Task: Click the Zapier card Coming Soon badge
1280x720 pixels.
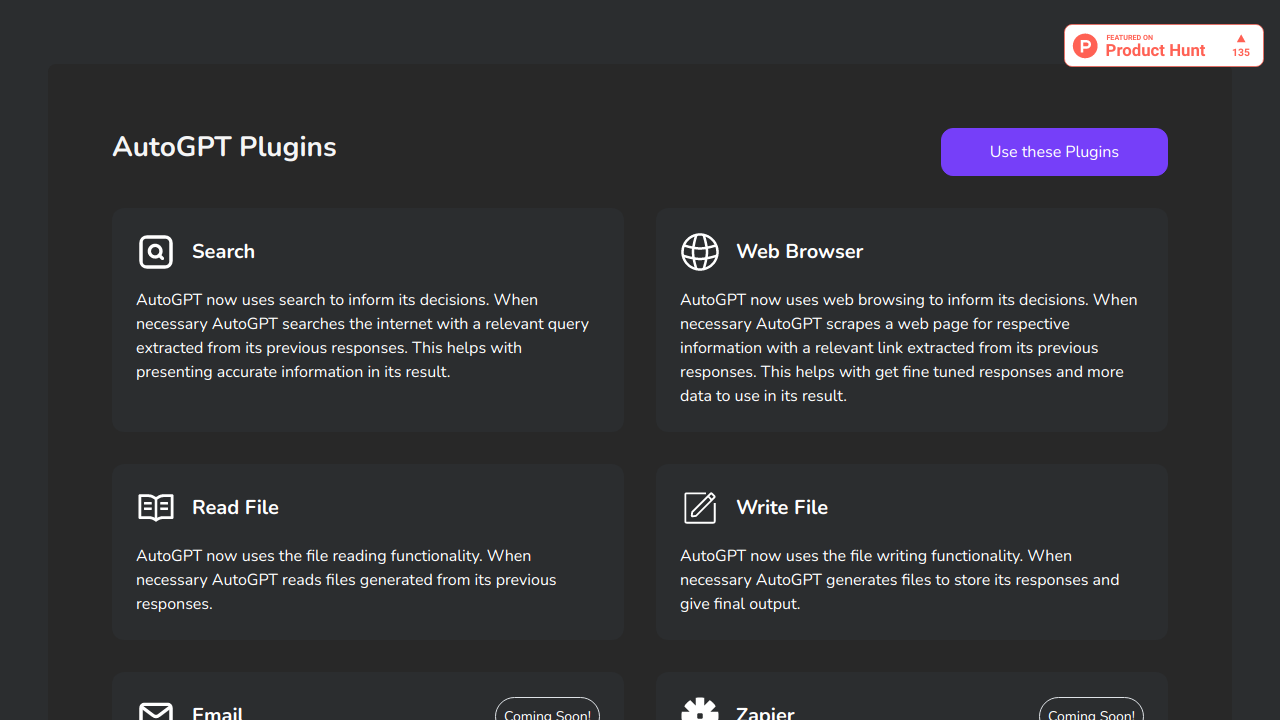Action: (x=1091, y=709)
